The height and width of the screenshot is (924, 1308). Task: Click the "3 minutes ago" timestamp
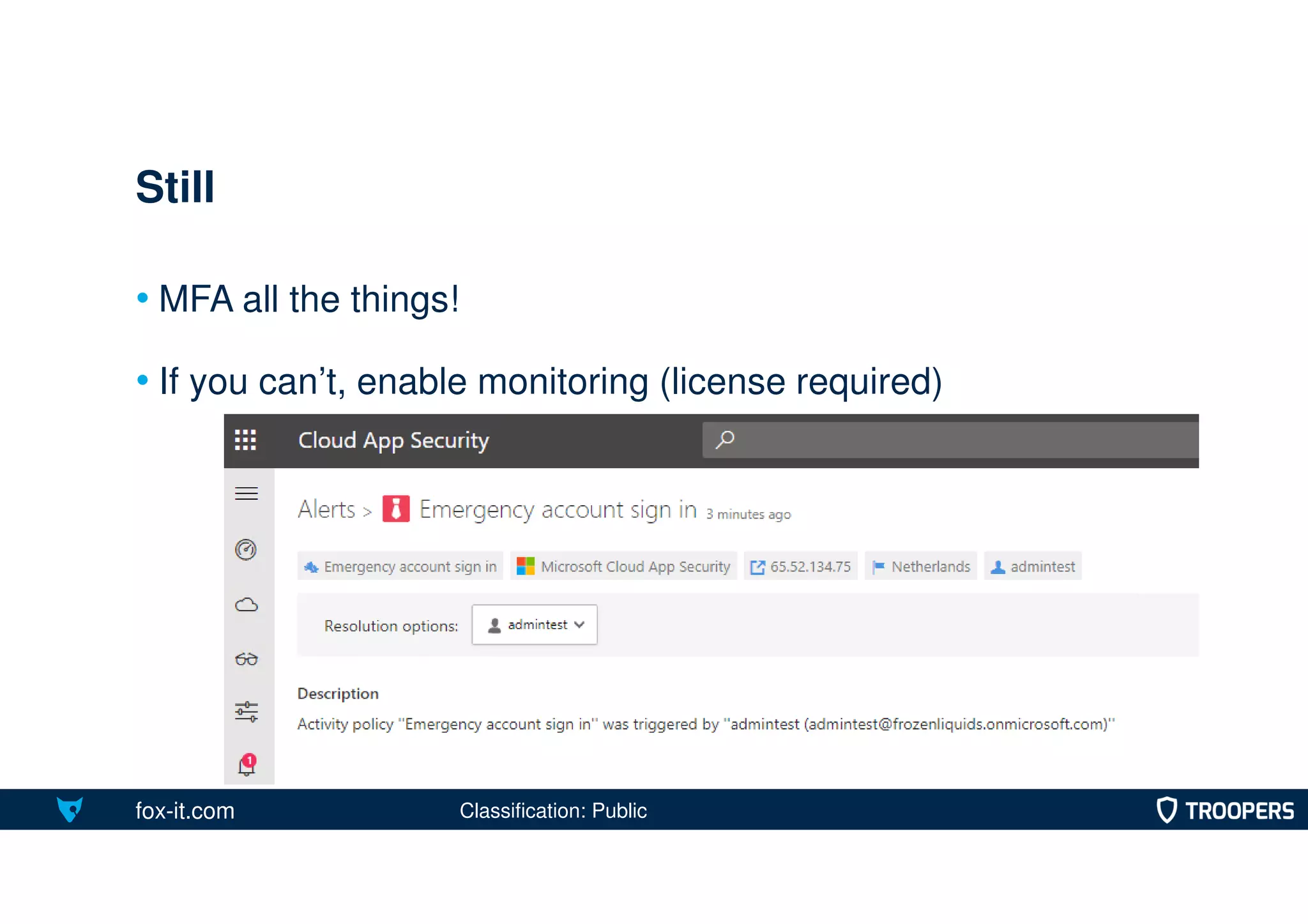pos(749,515)
